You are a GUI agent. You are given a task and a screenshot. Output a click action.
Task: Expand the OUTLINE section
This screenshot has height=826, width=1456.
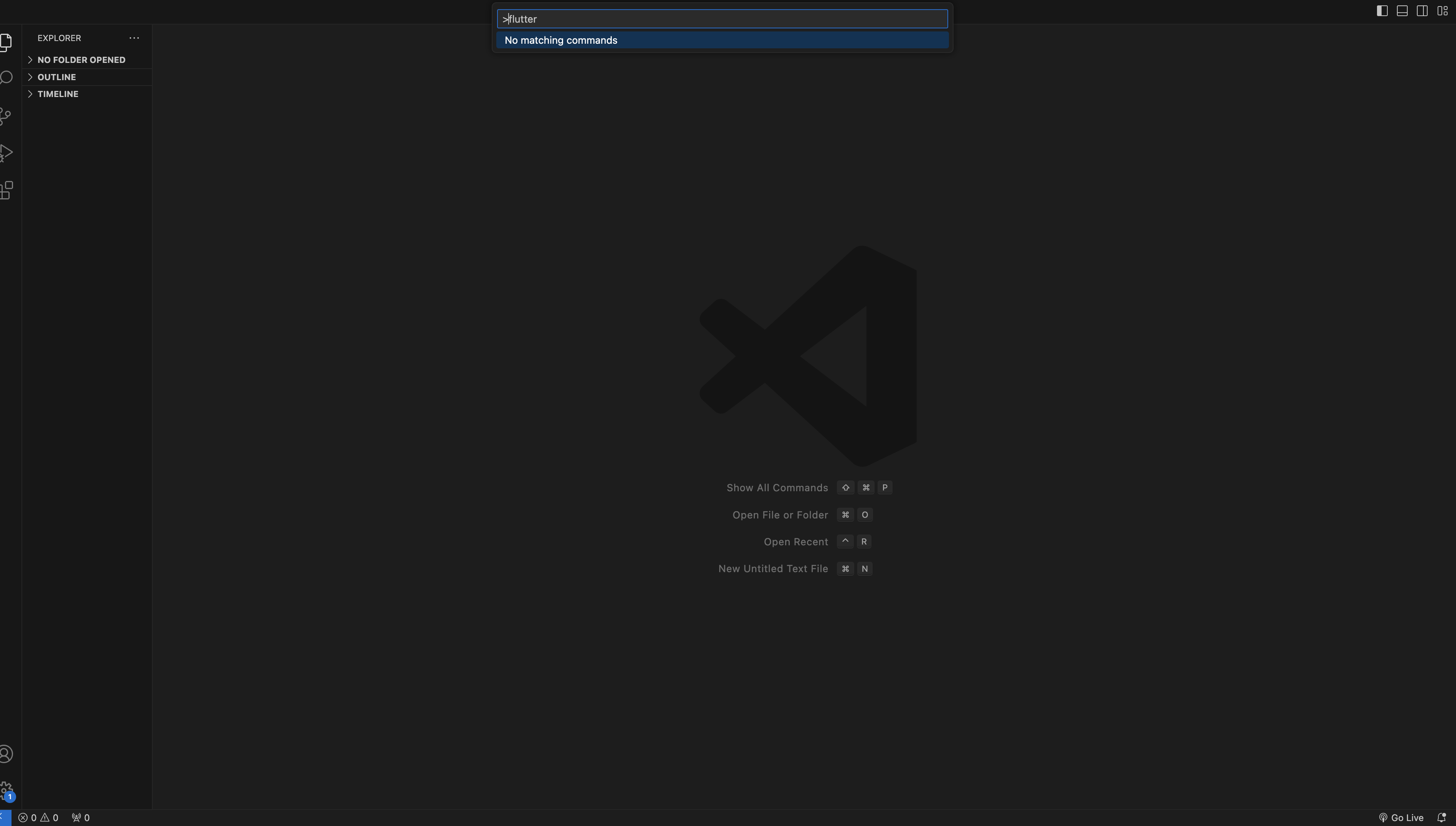point(87,77)
